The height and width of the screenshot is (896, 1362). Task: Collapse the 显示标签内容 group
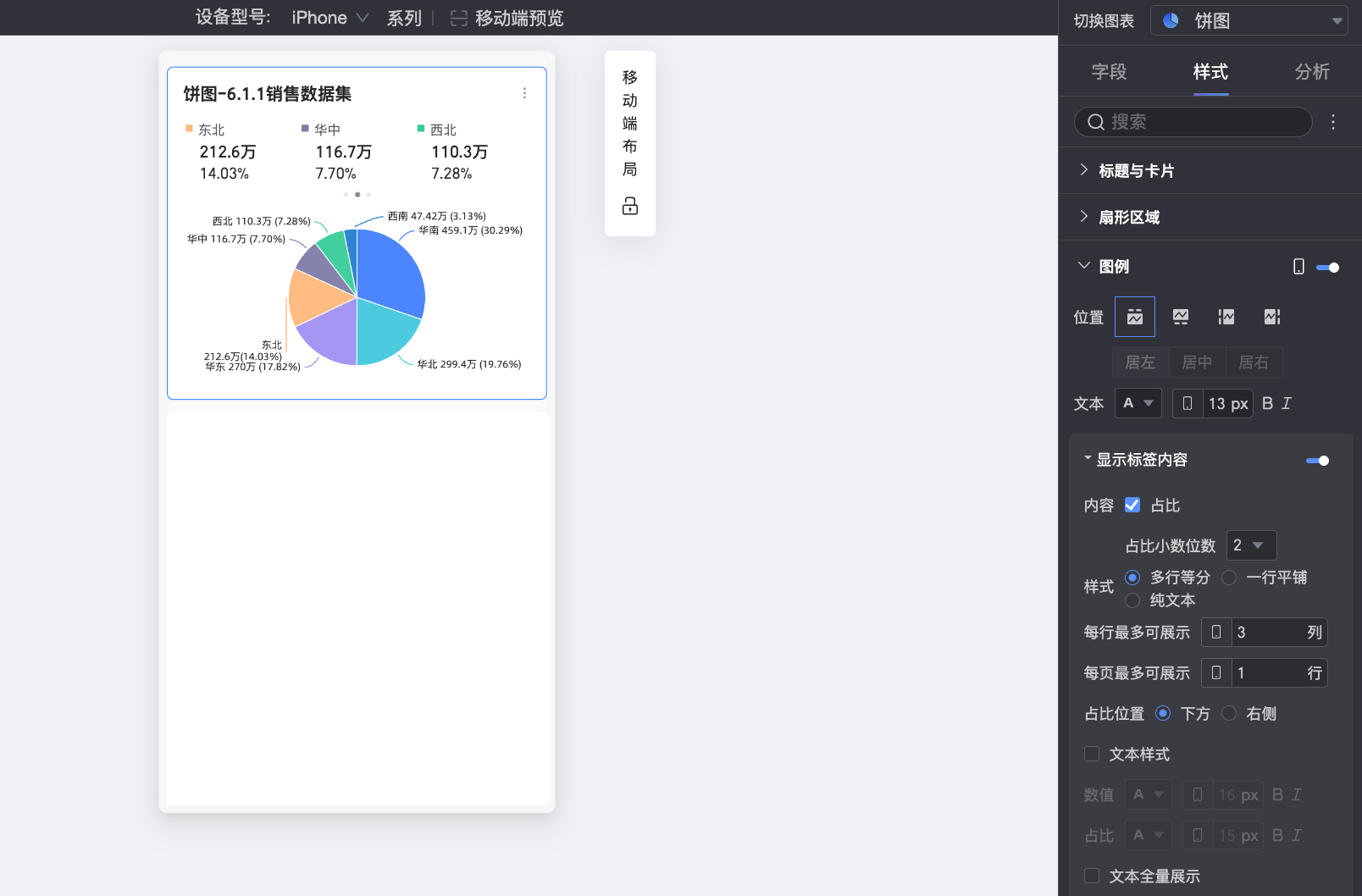tap(1088, 458)
